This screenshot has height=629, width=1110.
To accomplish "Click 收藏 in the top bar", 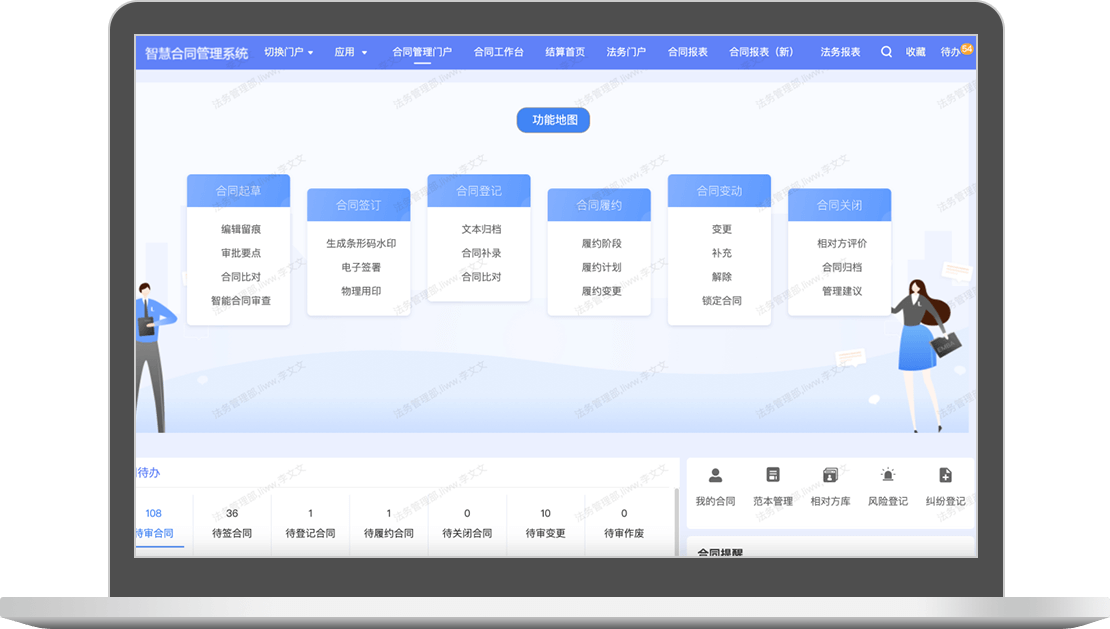I will [x=915, y=52].
